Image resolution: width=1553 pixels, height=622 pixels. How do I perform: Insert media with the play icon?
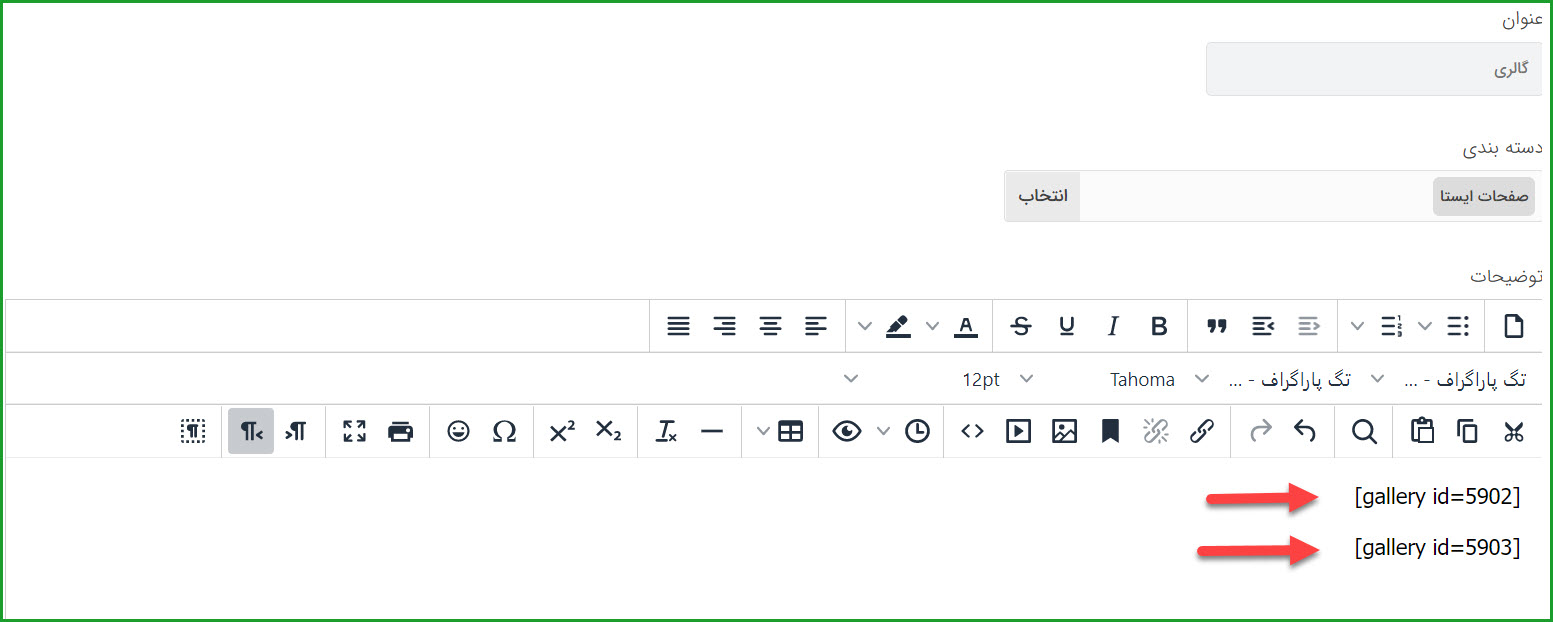1018,431
